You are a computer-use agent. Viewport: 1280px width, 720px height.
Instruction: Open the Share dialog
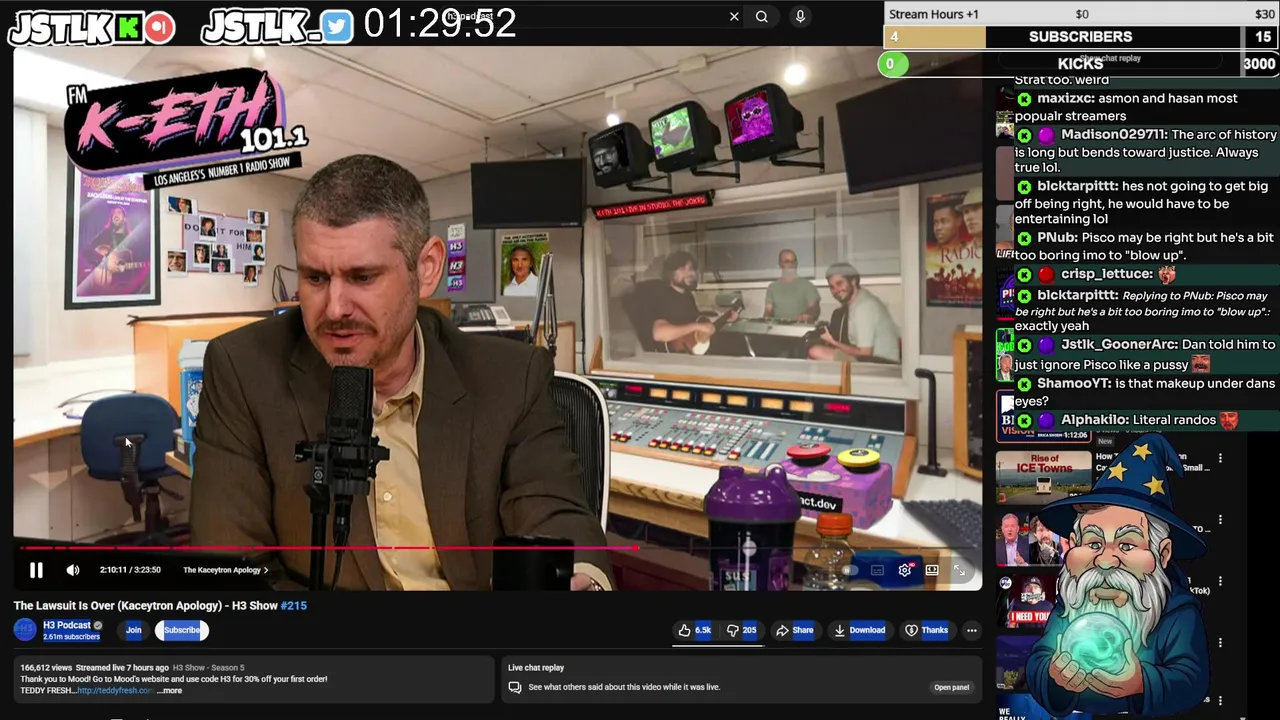click(x=796, y=630)
